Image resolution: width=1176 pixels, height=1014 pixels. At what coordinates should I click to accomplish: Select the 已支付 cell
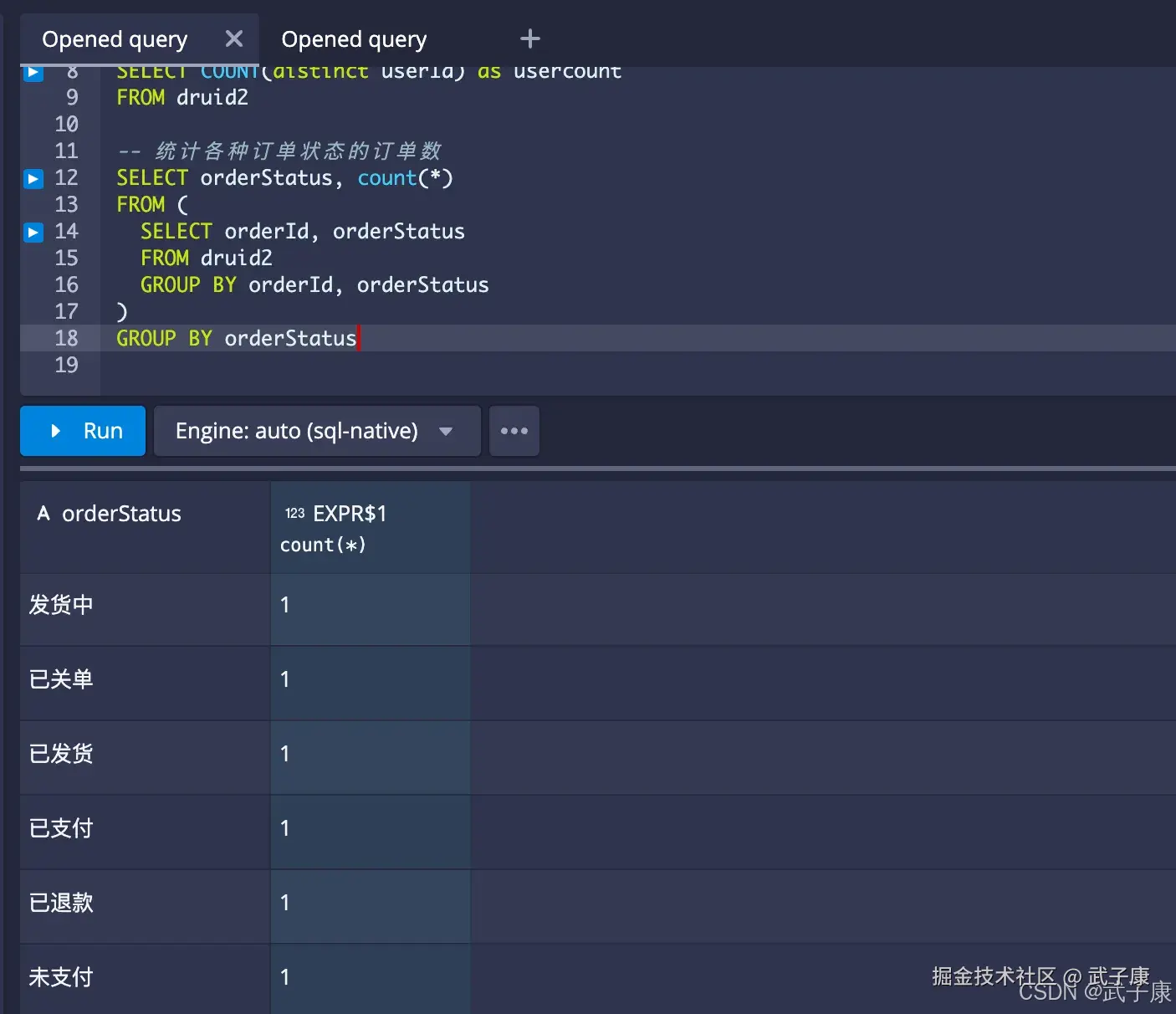tap(146, 832)
